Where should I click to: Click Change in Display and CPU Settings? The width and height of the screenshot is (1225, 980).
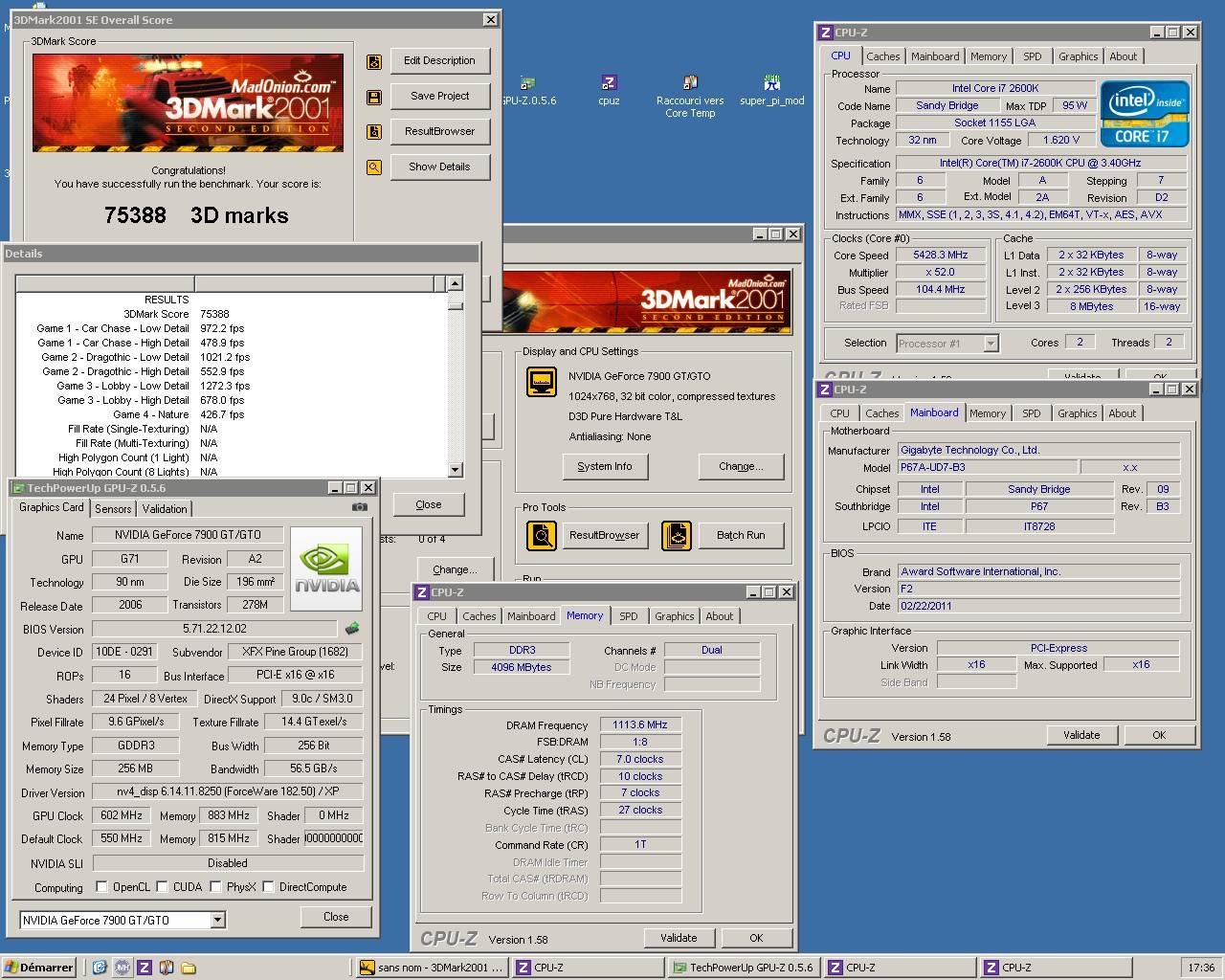(741, 466)
